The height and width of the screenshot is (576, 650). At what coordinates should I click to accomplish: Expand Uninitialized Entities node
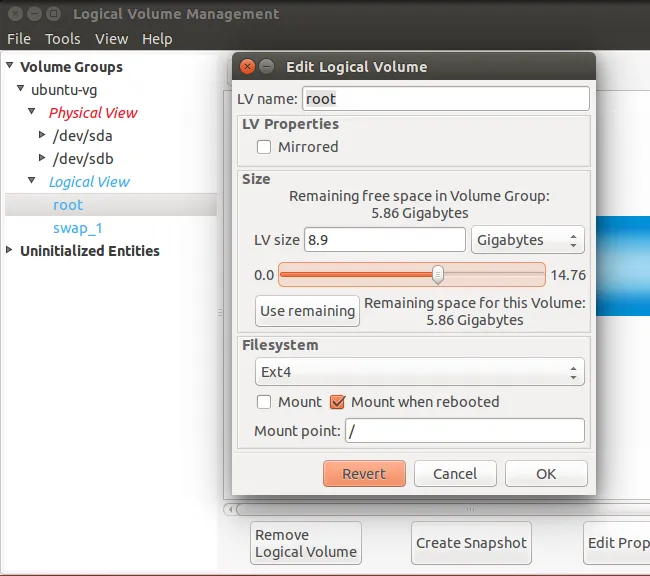click(x=10, y=251)
